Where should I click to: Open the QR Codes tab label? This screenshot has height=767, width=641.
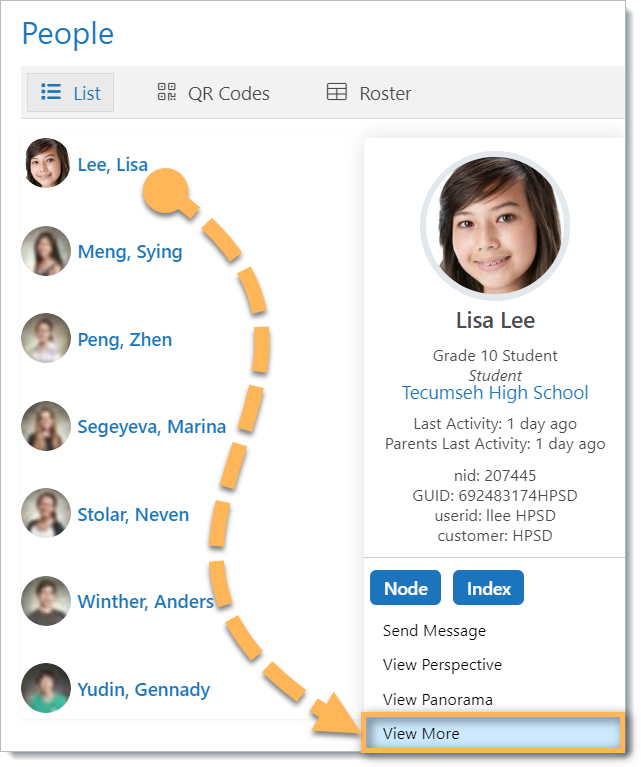coord(229,93)
